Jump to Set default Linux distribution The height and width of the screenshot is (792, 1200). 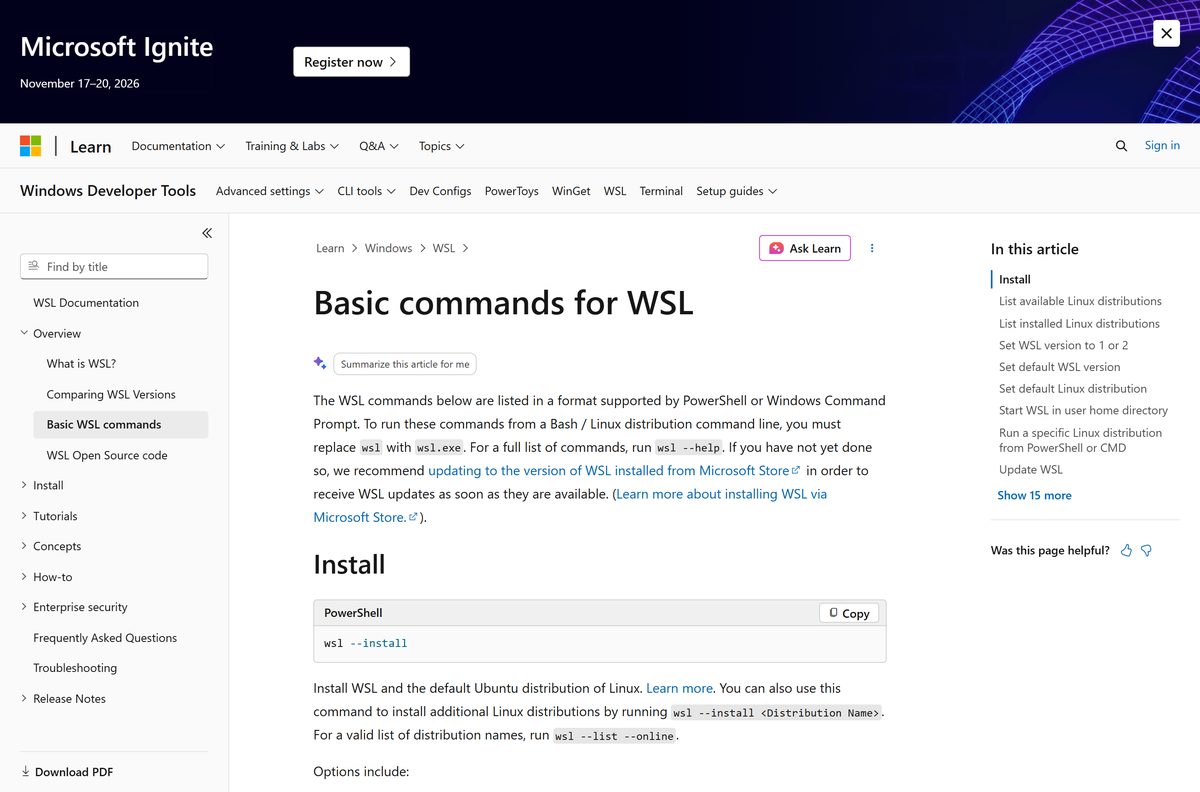click(x=1073, y=389)
